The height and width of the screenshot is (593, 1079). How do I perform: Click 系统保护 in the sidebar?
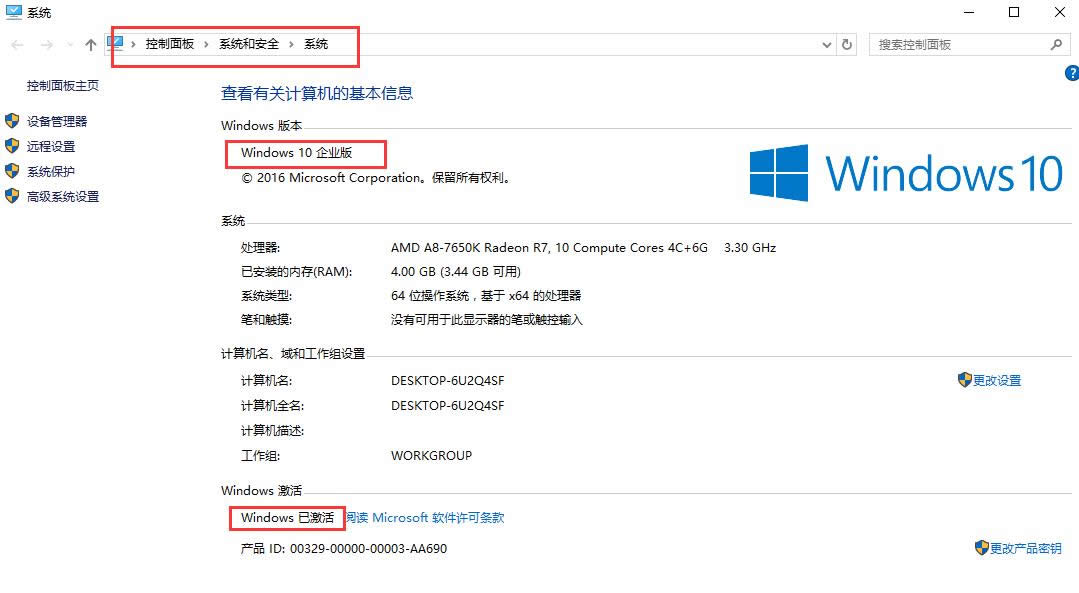point(54,171)
